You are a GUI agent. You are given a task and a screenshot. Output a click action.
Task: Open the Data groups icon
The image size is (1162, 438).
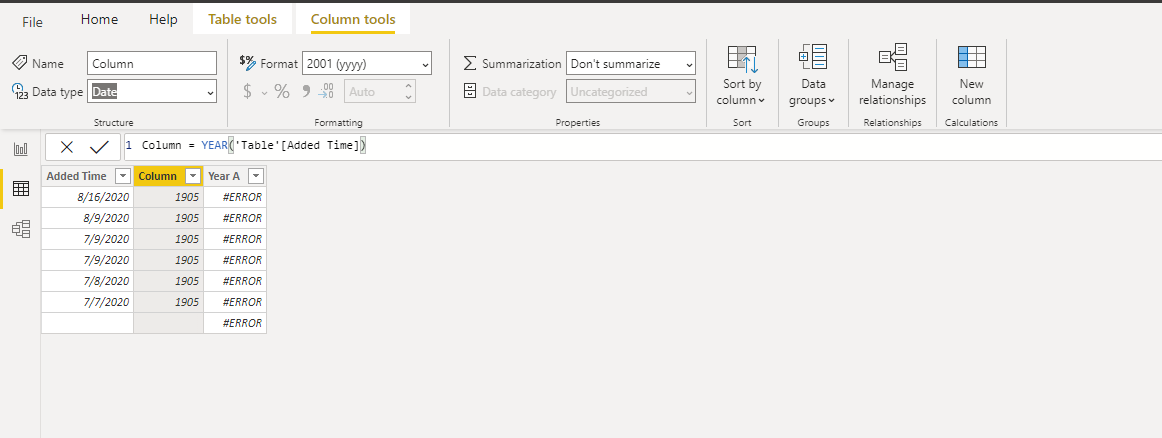point(812,57)
